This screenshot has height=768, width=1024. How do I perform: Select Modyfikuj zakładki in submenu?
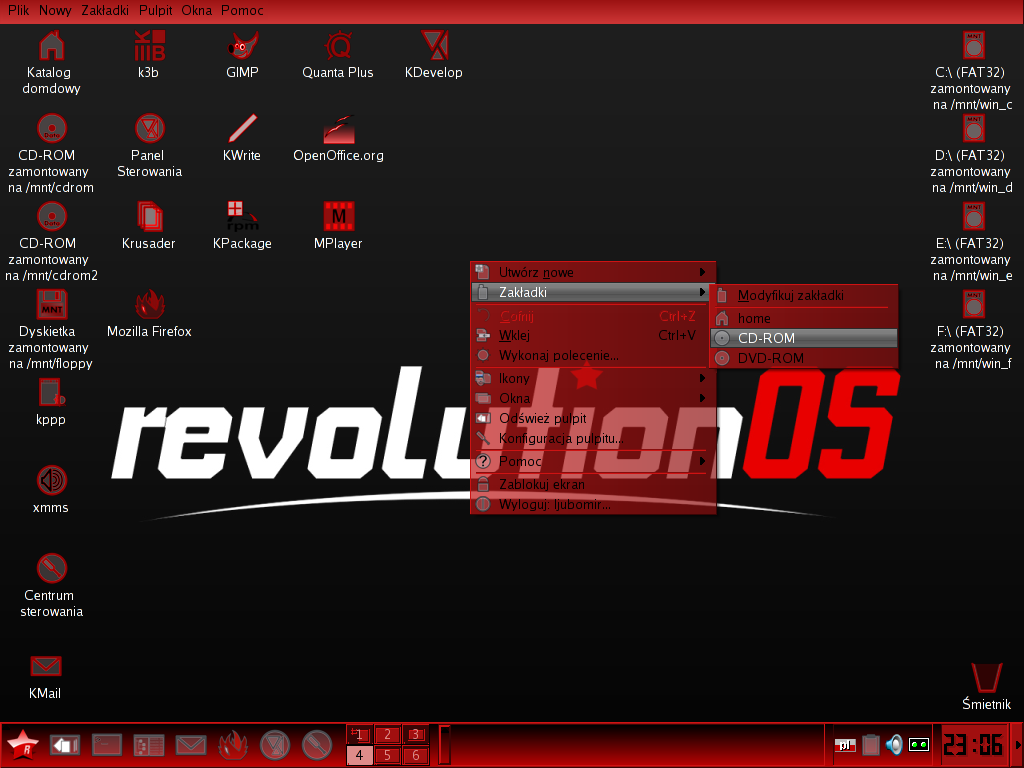click(804, 296)
